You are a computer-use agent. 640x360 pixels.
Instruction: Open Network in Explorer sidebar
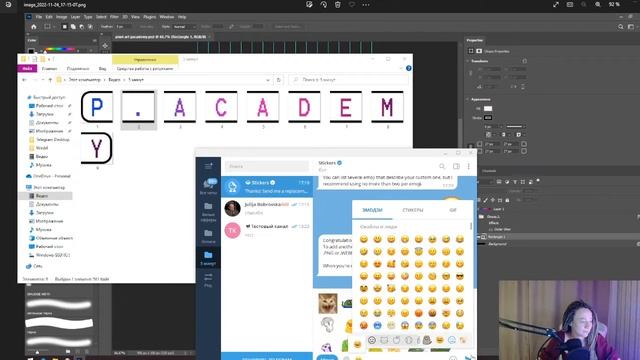tap(34, 266)
